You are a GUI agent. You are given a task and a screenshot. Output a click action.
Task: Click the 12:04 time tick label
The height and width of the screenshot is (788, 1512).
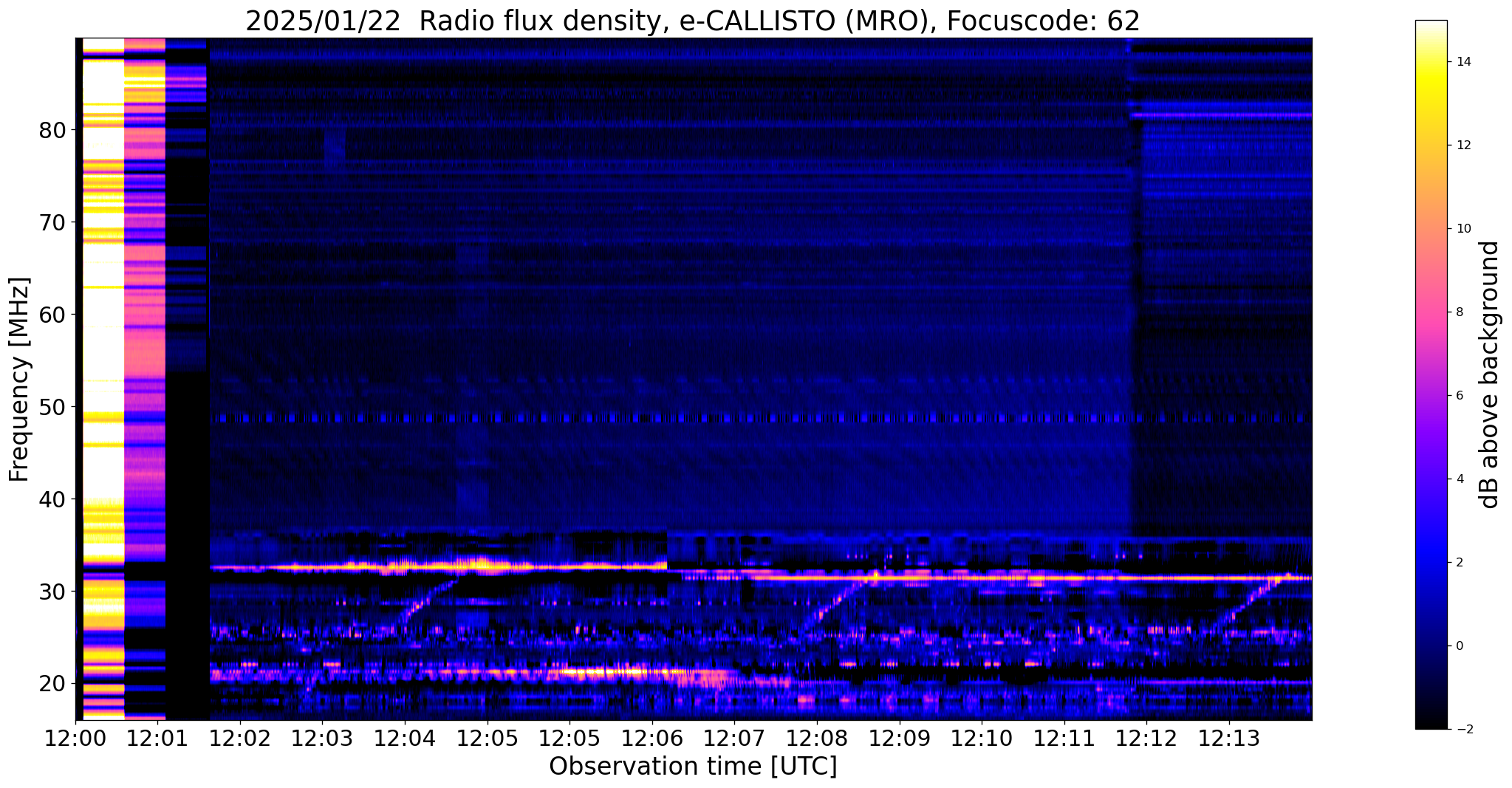pyautogui.click(x=405, y=739)
